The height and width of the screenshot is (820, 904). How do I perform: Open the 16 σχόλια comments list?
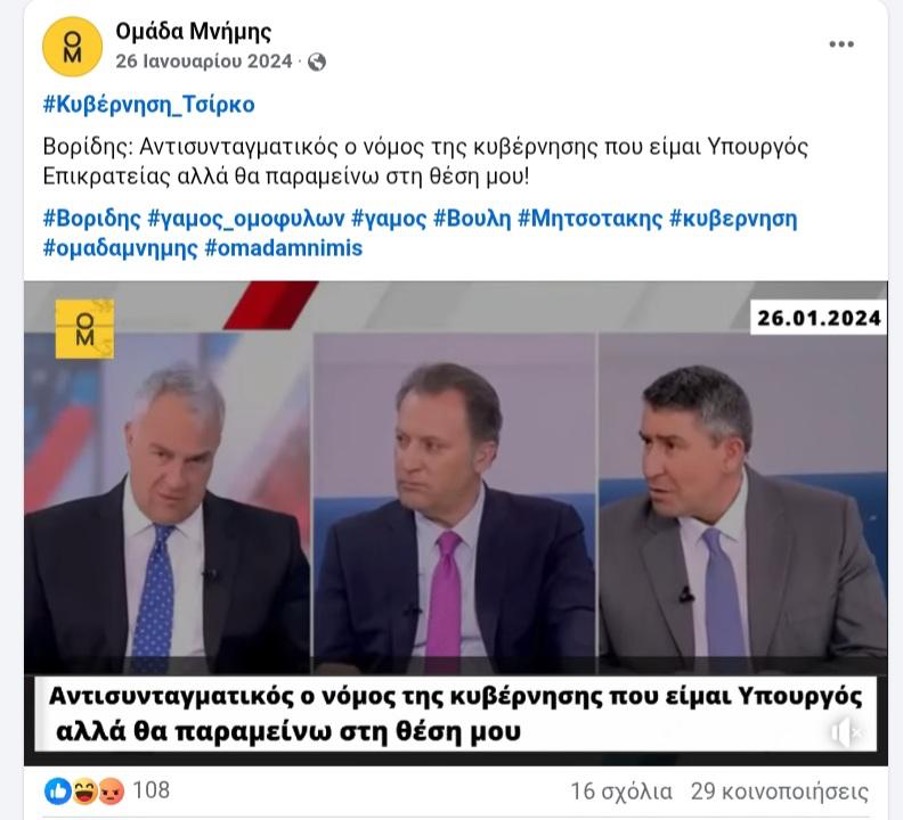(x=622, y=791)
